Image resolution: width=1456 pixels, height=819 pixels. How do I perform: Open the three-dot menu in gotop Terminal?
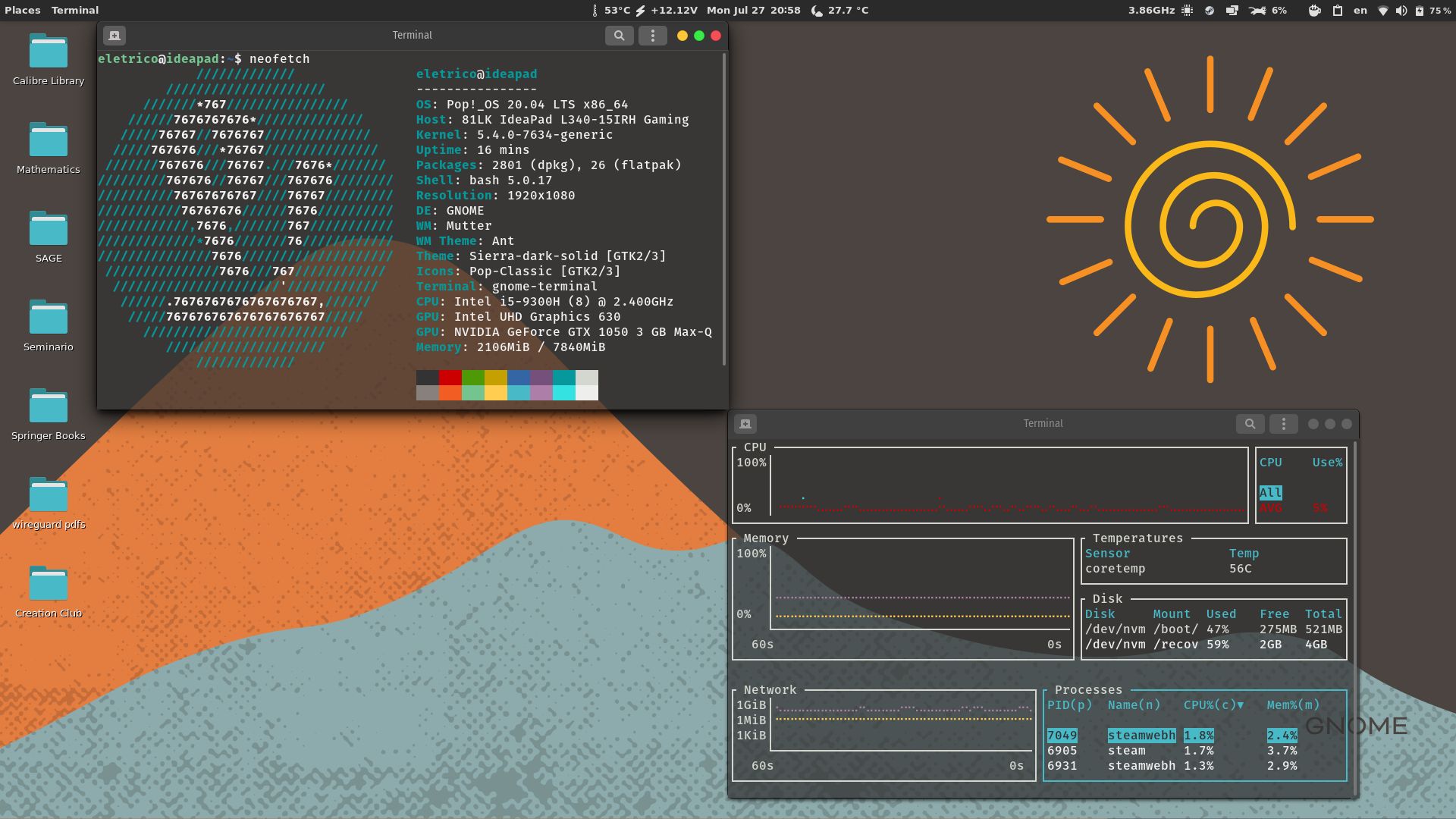click(1284, 424)
